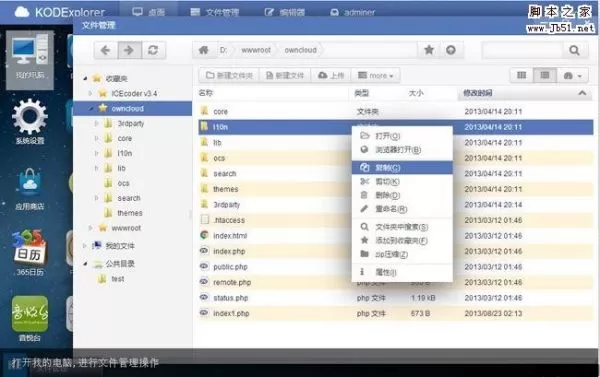The height and width of the screenshot is (377, 600).
Task: Choose zip compress menu entry
Action: 402,254
